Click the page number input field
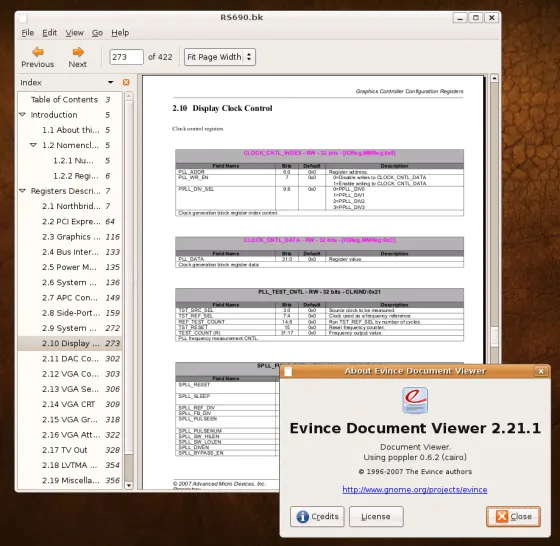Screen dimensions: 560x546 tap(126, 57)
